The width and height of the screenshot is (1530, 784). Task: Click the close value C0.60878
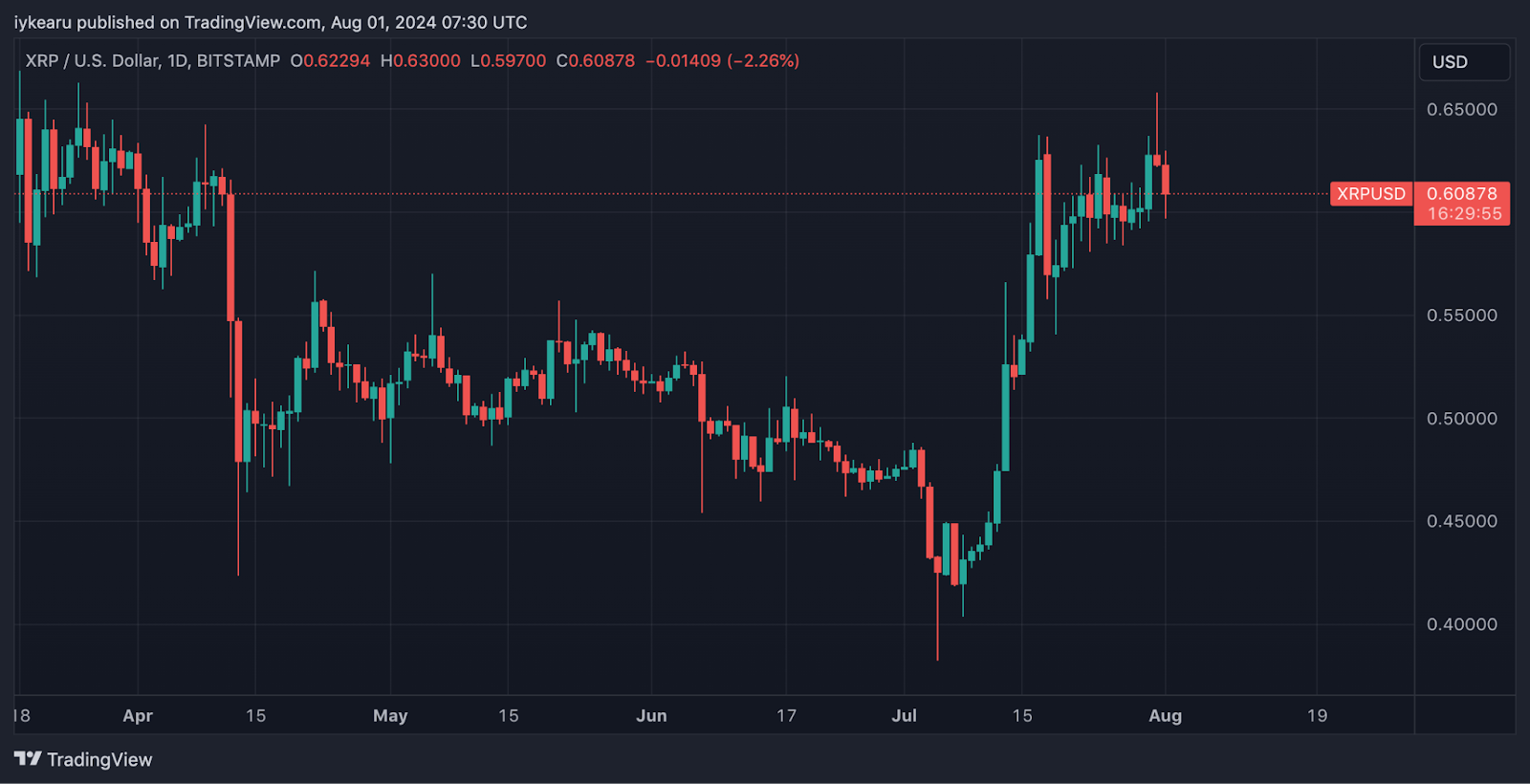click(596, 61)
